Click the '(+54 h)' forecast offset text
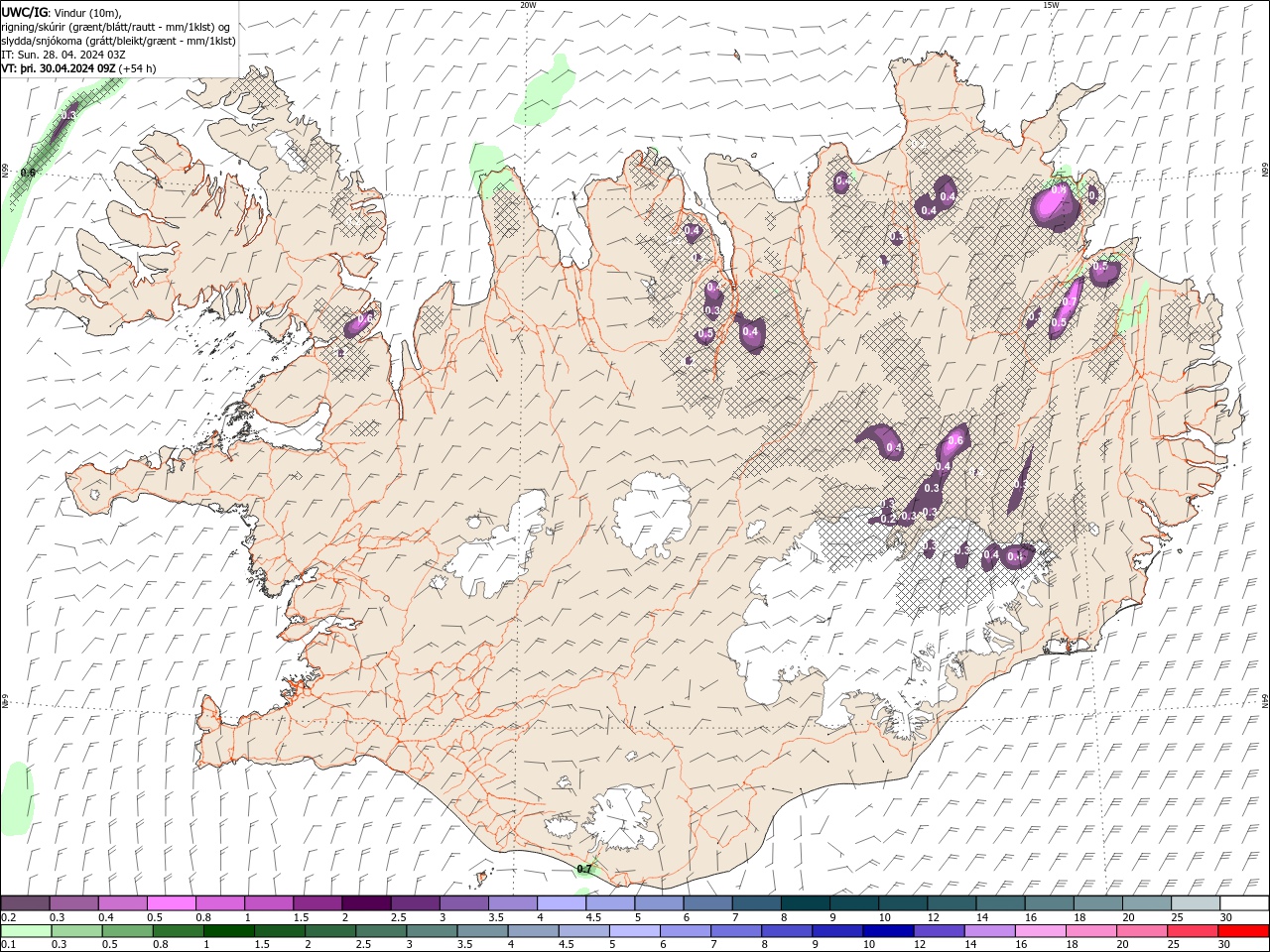1270x952 pixels. (137, 68)
